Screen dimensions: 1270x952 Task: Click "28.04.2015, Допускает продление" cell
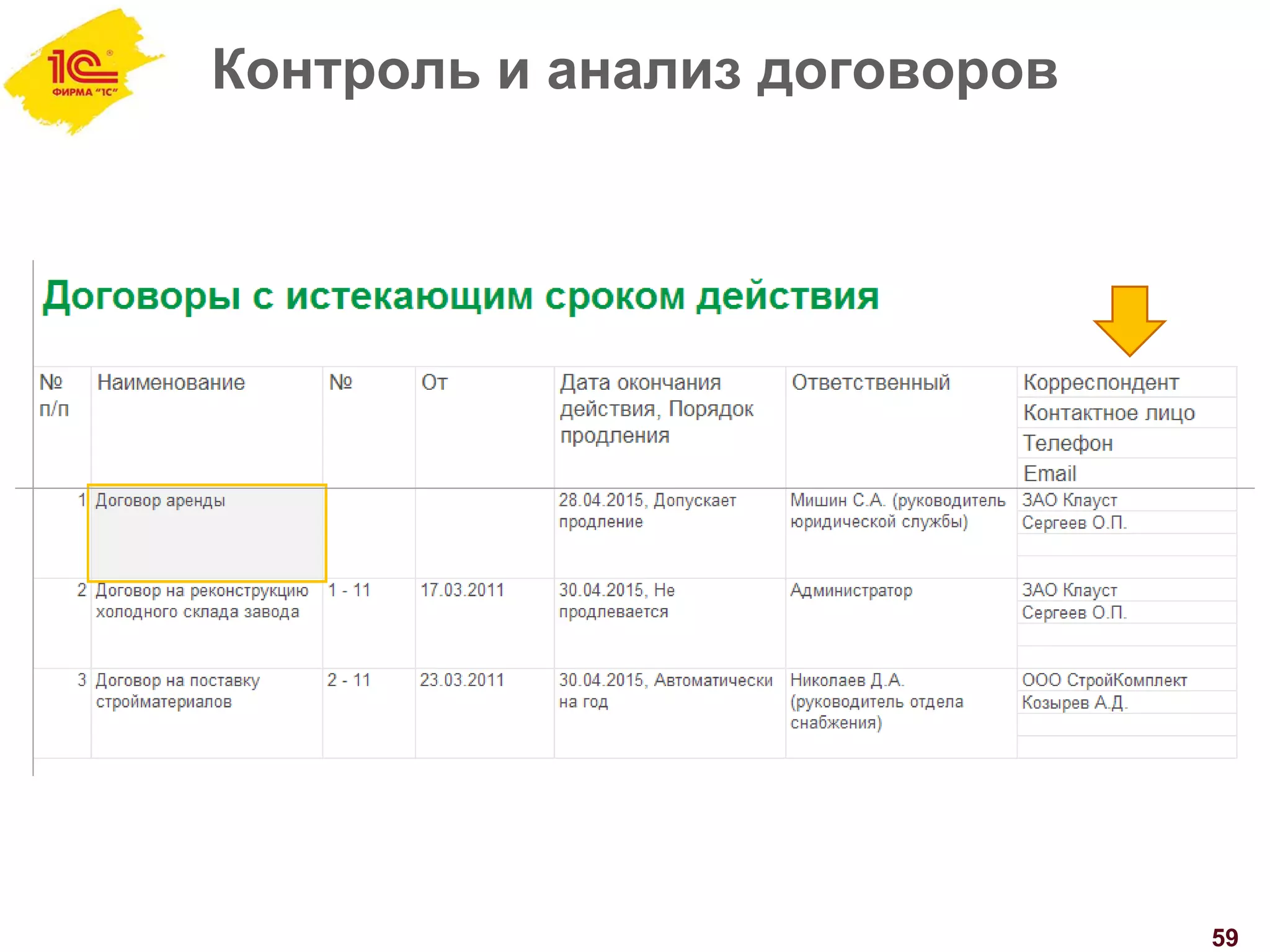[x=670, y=533]
